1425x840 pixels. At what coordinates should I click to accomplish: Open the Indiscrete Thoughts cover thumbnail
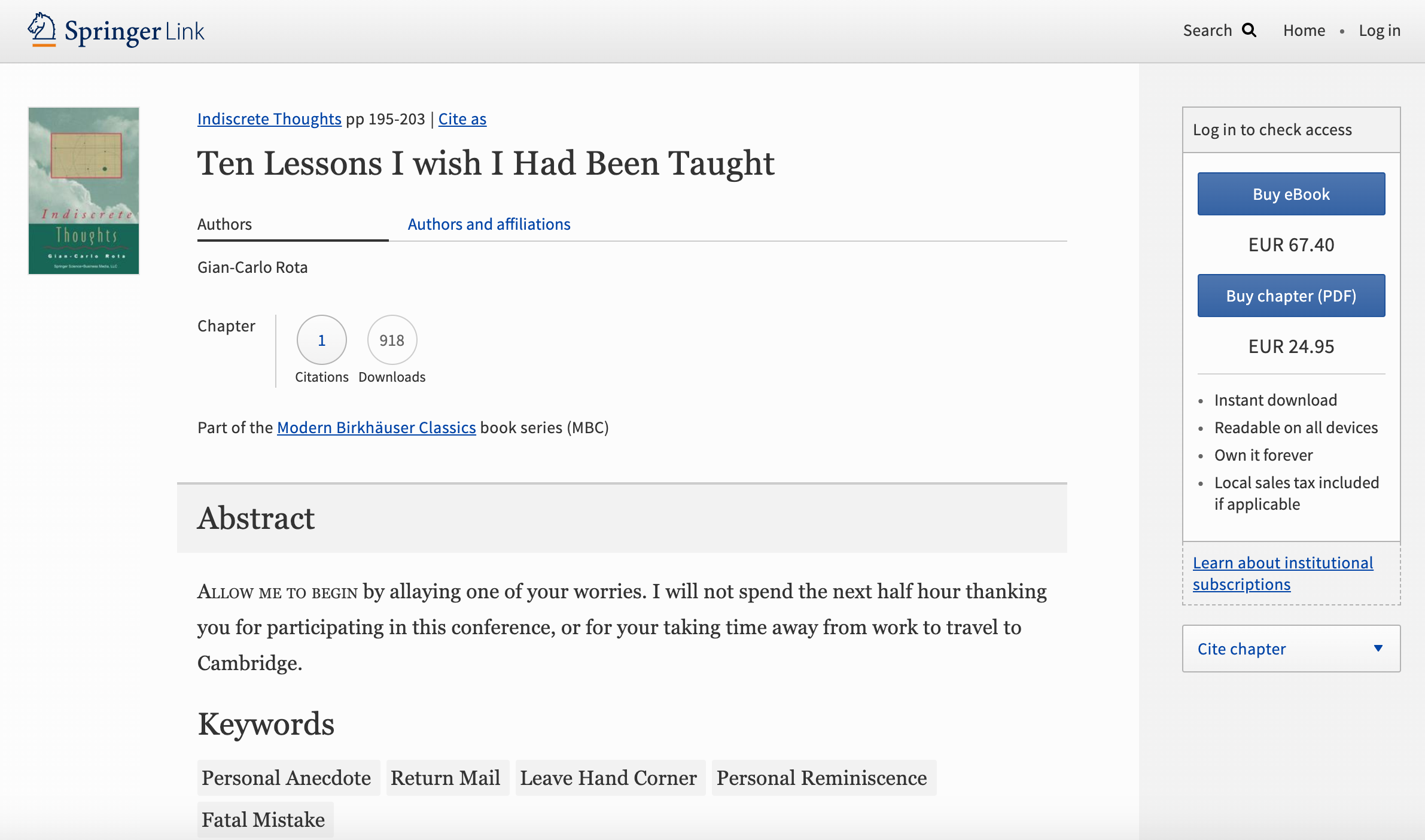pyautogui.click(x=83, y=191)
